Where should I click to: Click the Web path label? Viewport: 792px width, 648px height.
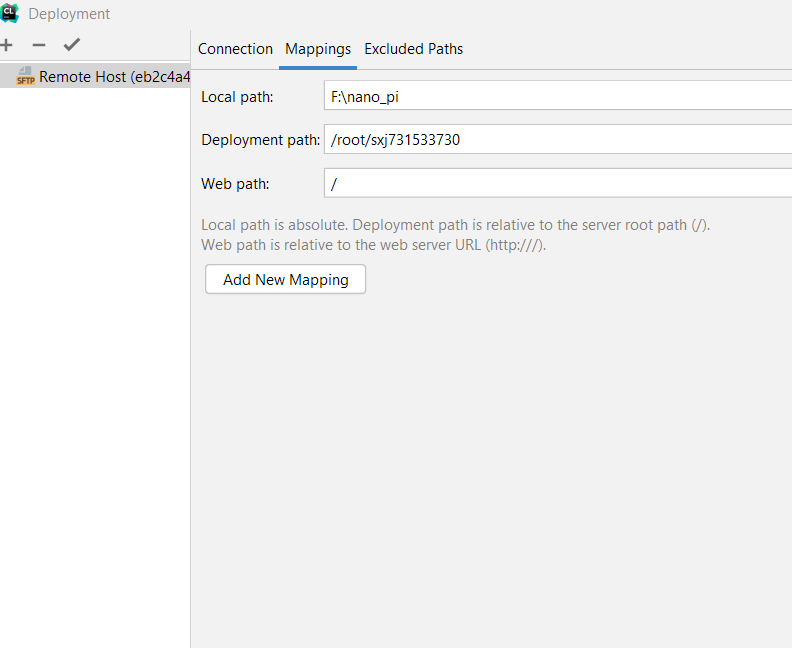coord(235,184)
